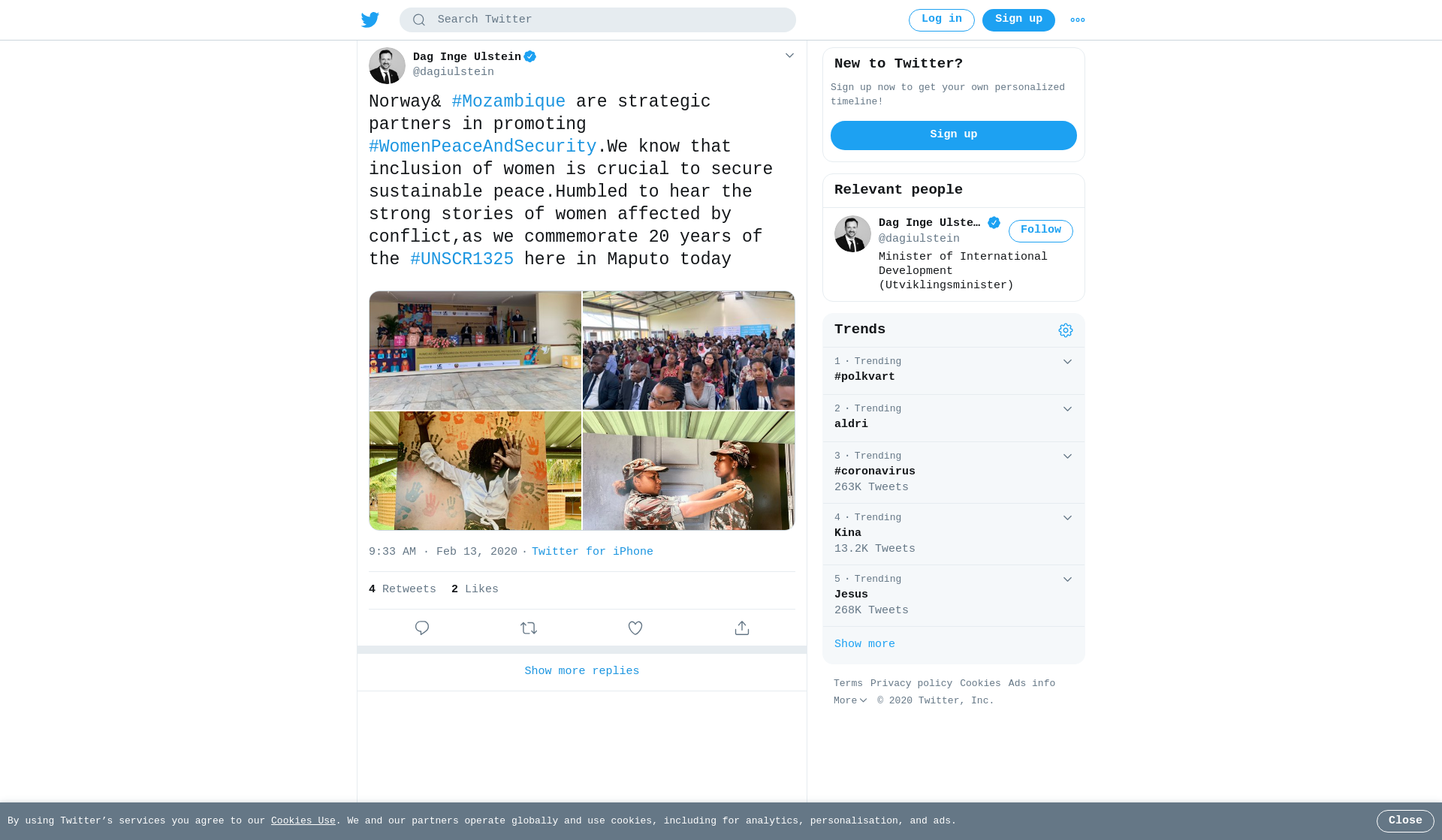Image resolution: width=1442 pixels, height=840 pixels.
Task: Expand options for #polkvart trend
Action: (x=1067, y=362)
